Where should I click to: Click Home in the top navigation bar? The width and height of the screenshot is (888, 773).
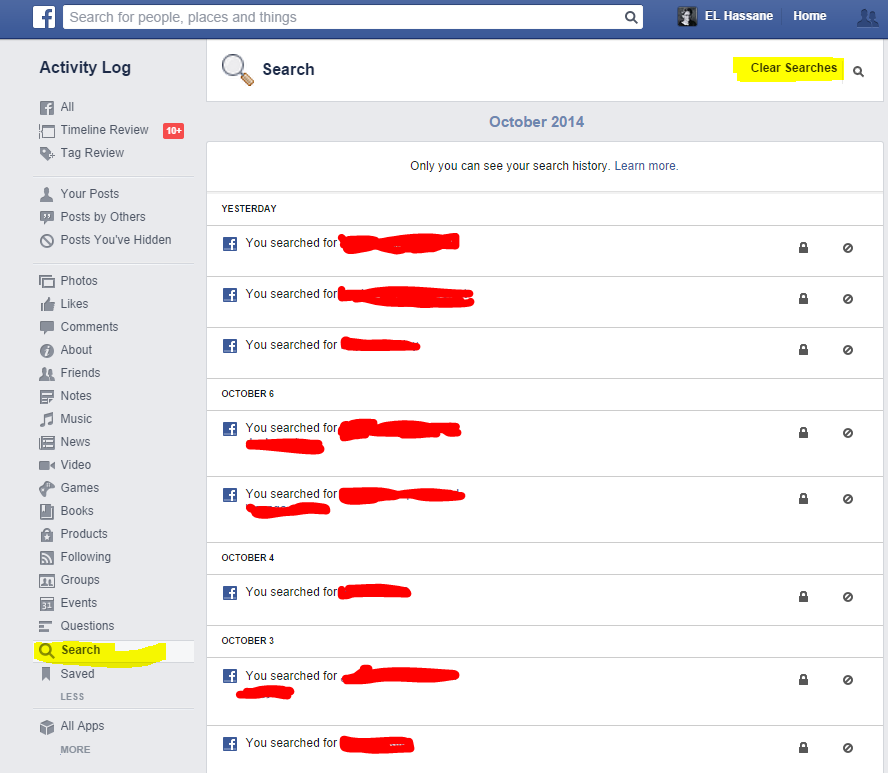[809, 16]
